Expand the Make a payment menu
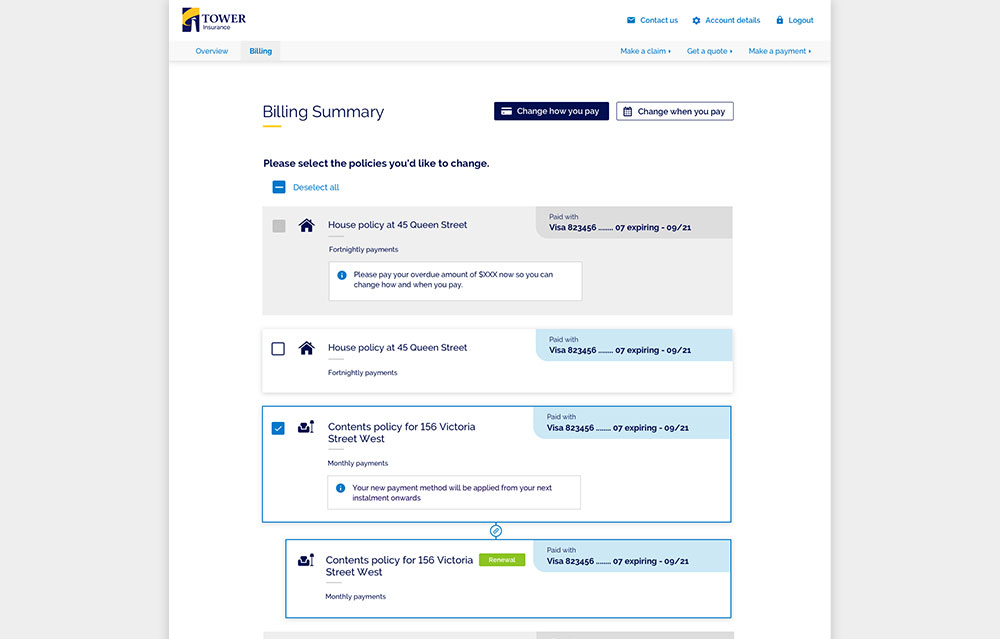 [779, 51]
